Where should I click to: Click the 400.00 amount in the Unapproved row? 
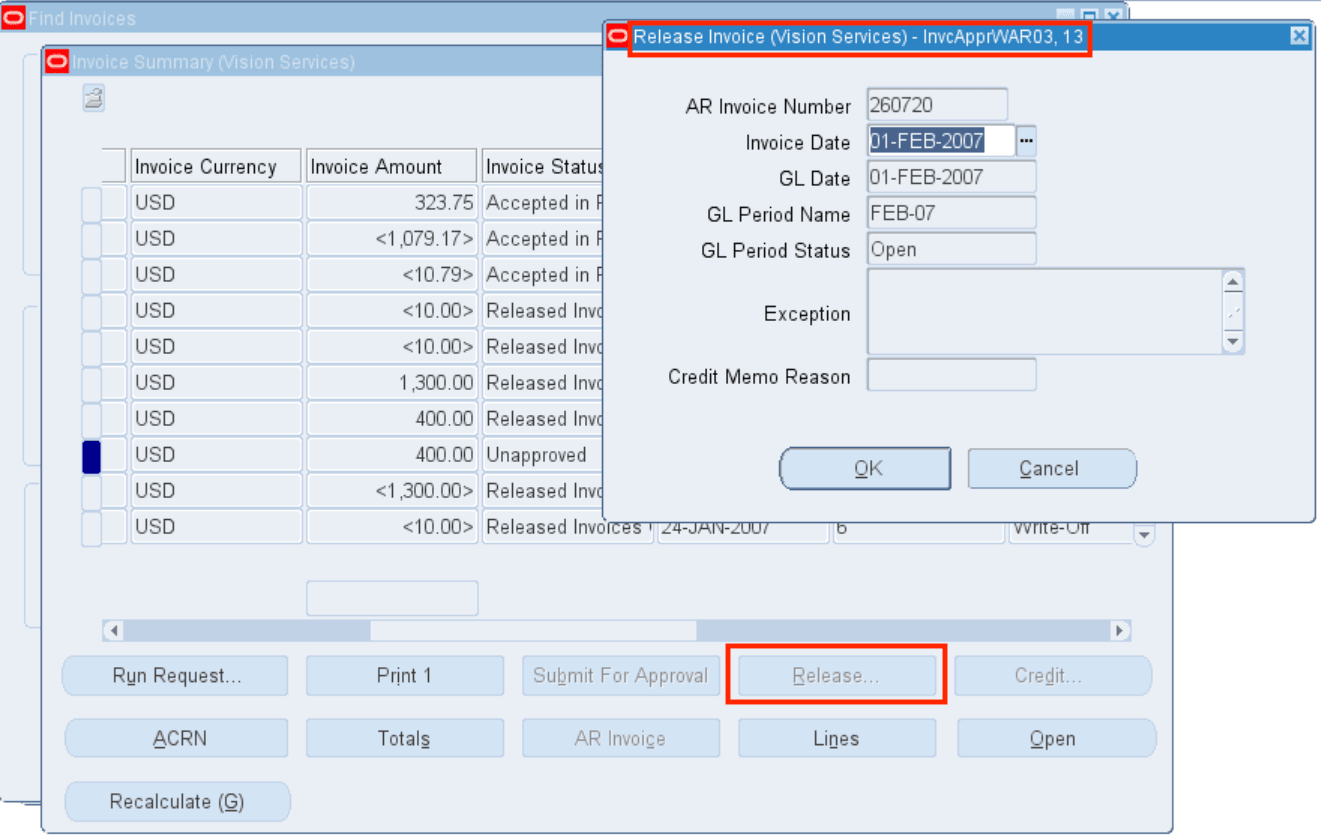[392, 455]
